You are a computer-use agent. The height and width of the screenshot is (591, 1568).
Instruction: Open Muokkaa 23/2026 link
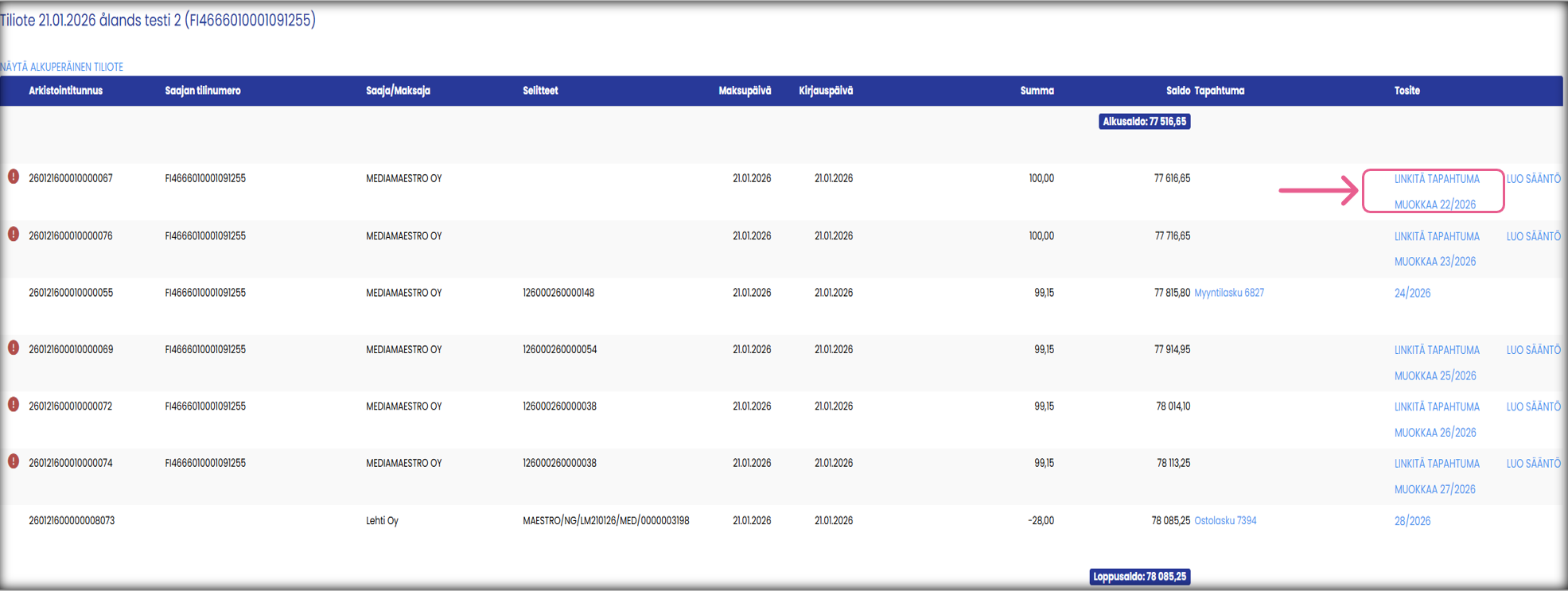pos(1434,262)
